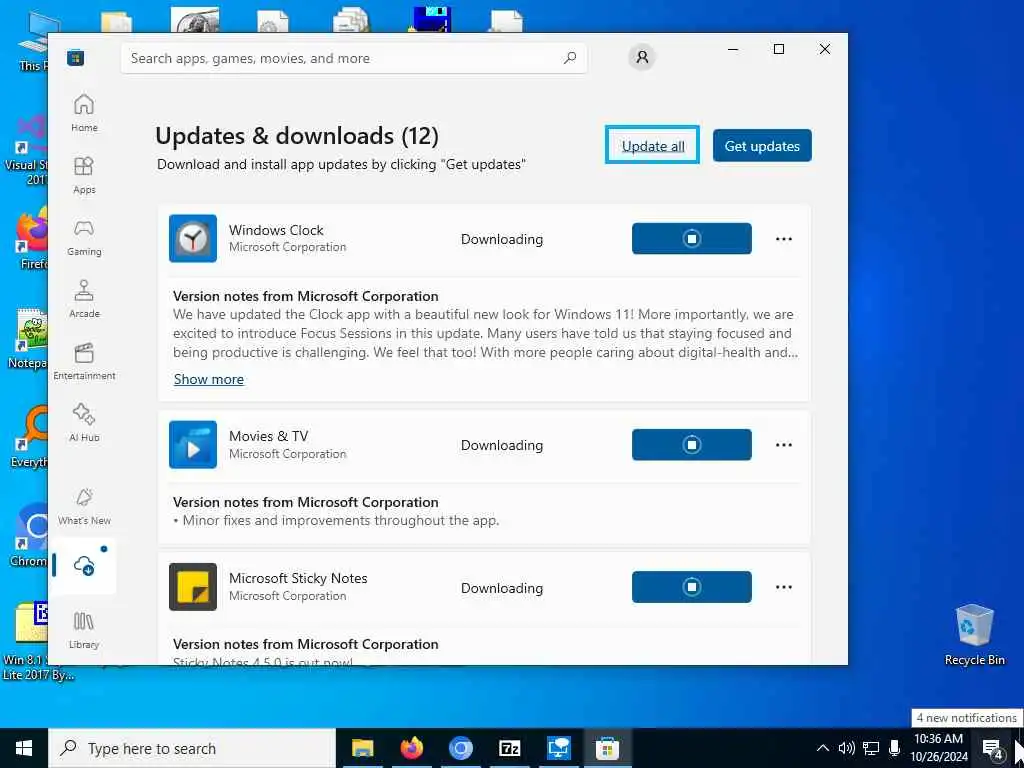Click the Movies & TV app icon

[193, 445]
